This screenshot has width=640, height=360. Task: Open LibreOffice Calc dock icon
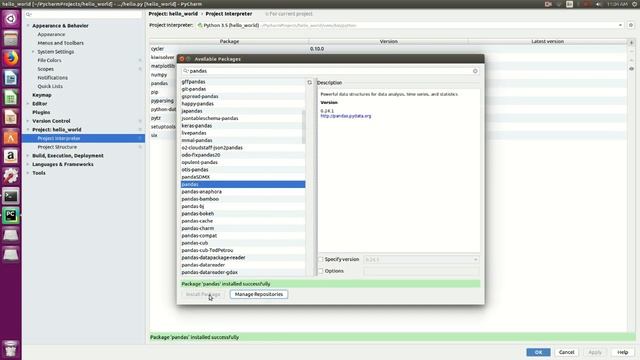click(x=11, y=98)
